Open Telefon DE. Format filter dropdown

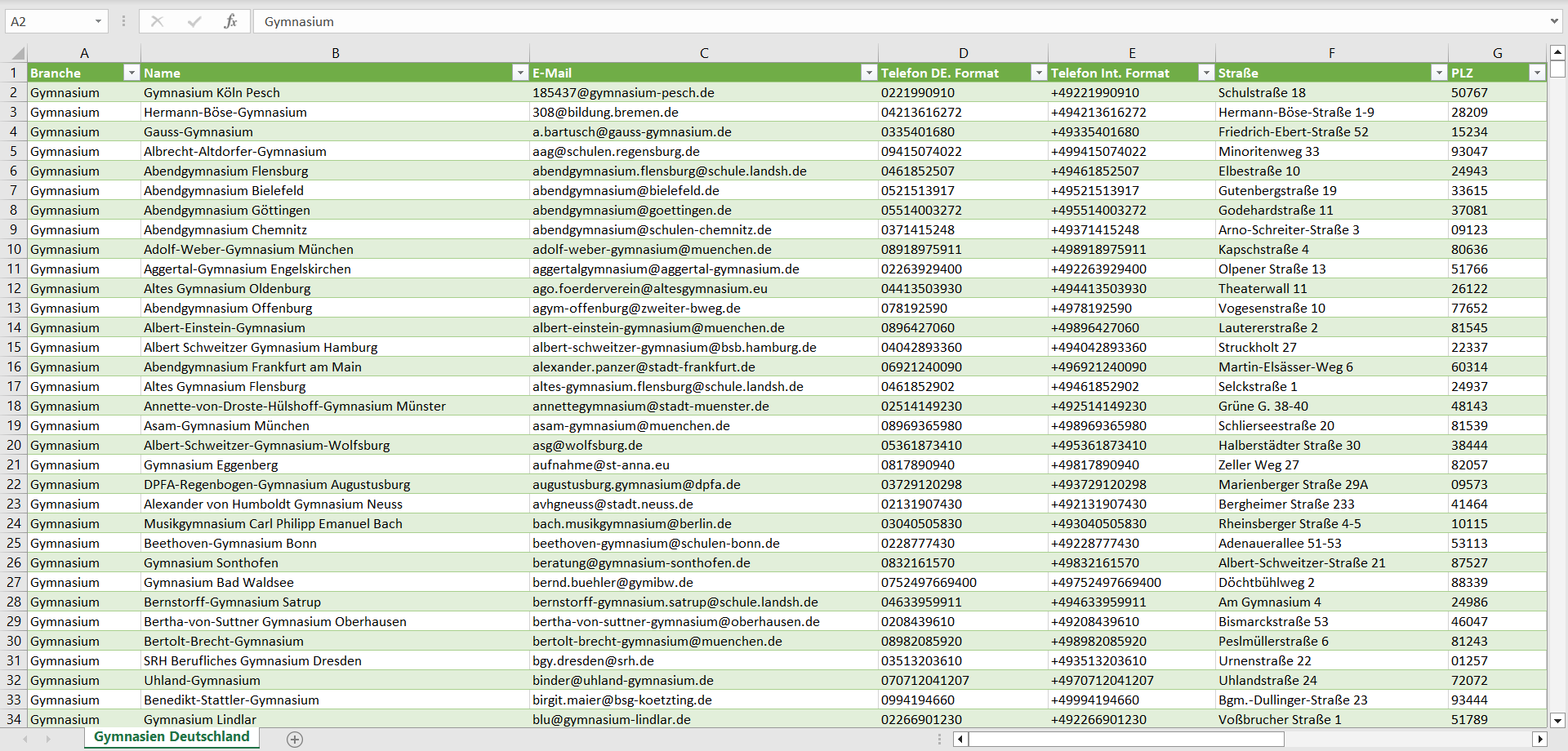1039,73
